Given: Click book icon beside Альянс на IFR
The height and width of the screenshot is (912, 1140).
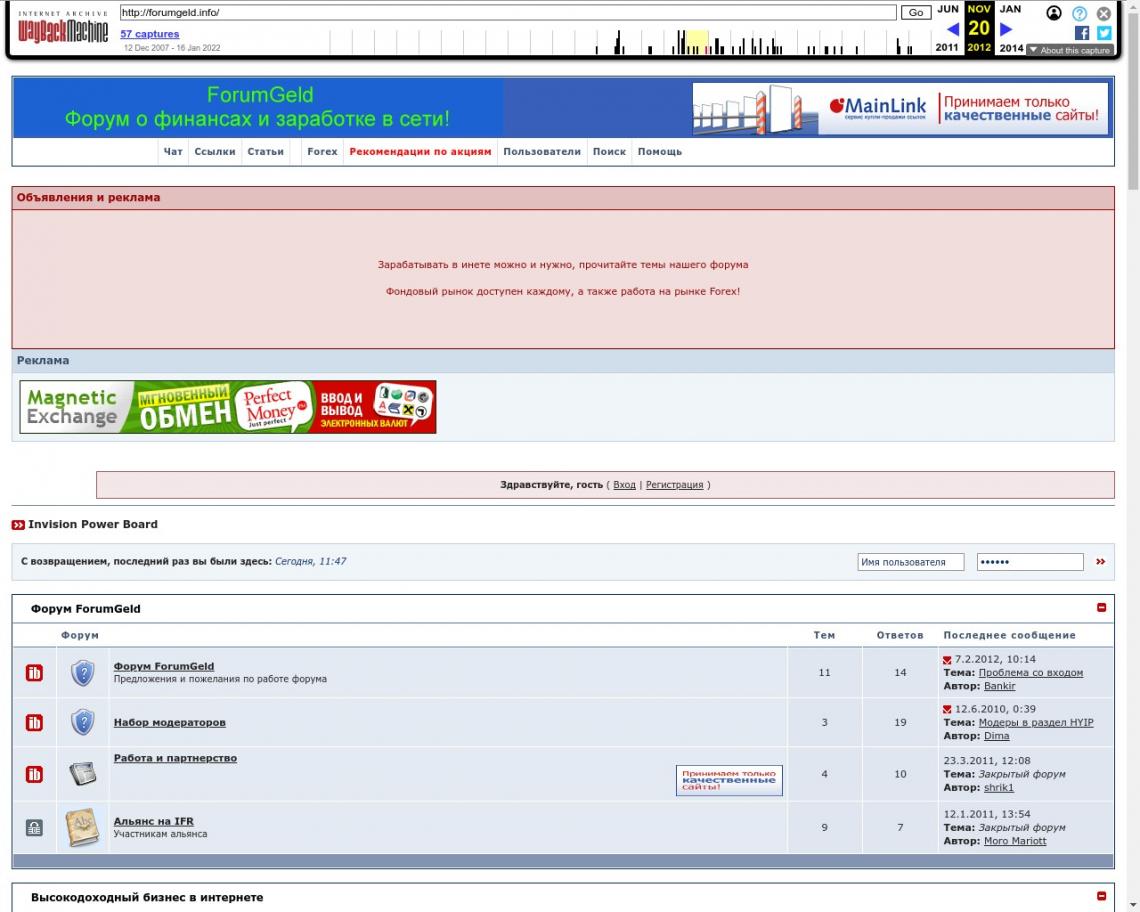Looking at the screenshot, I should click(82, 828).
